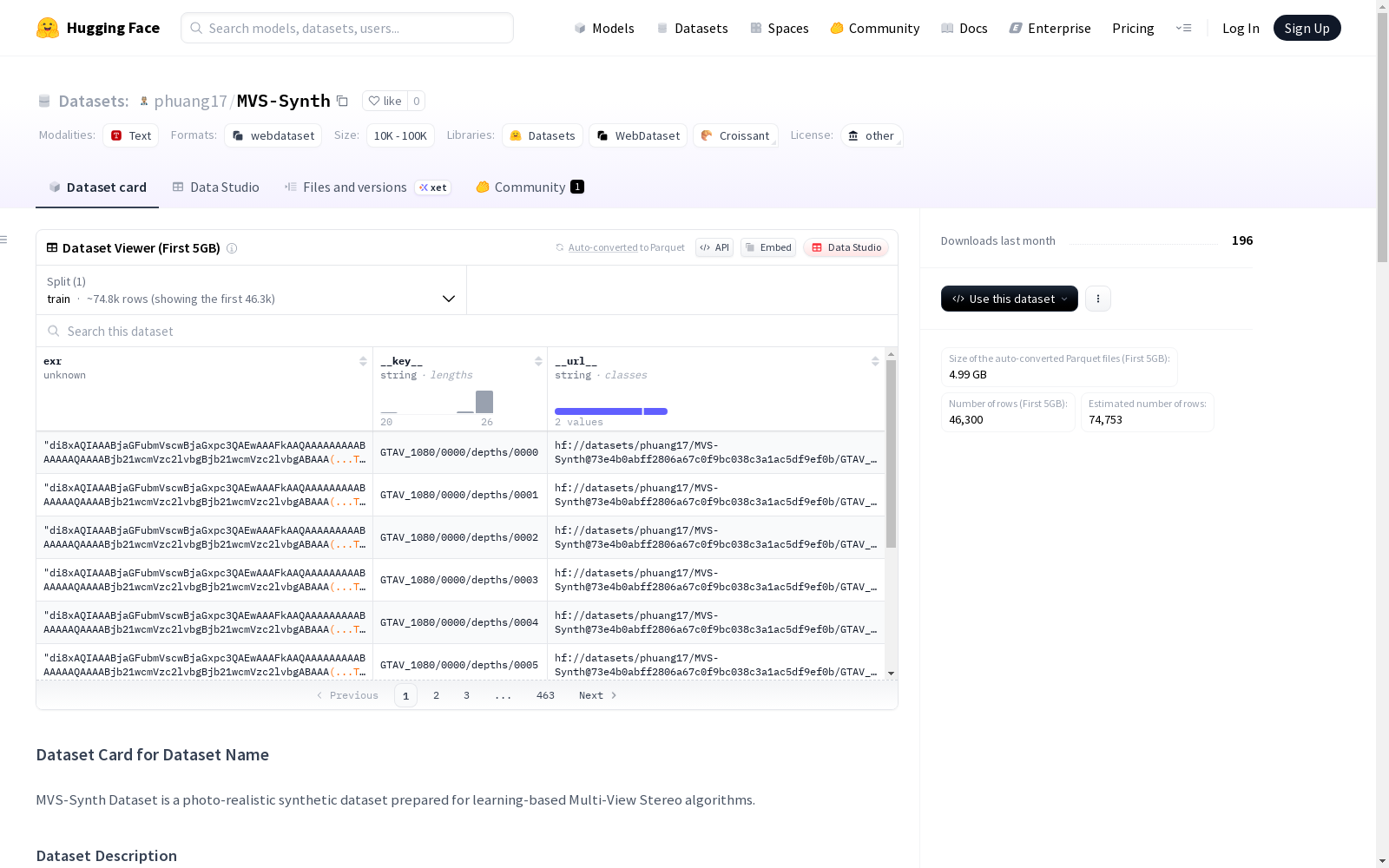Sort the __key__ column
This screenshot has width=1389, height=868.
click(538, 361)
